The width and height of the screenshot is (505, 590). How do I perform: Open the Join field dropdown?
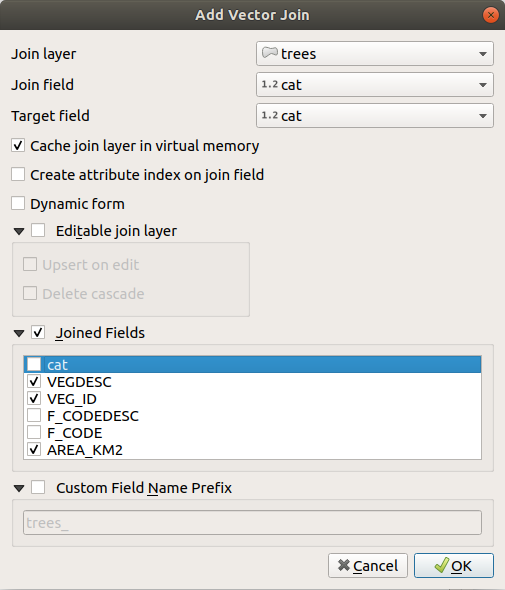point(374,85)
